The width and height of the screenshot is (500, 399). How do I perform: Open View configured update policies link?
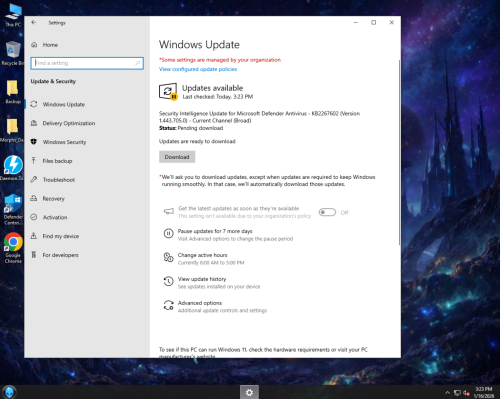coord(198,69)
